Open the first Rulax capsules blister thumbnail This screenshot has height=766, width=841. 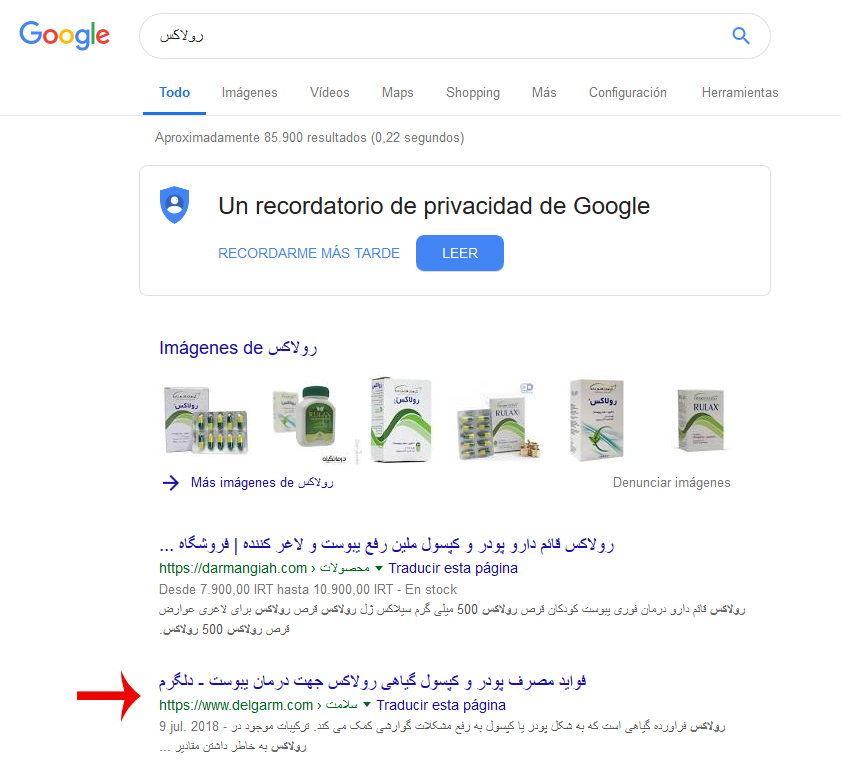206,420
